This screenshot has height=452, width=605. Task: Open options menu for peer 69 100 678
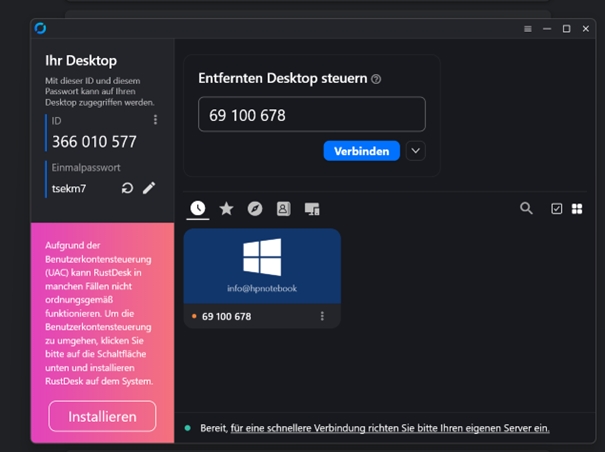pyautogui.click(x=322, y=316)
